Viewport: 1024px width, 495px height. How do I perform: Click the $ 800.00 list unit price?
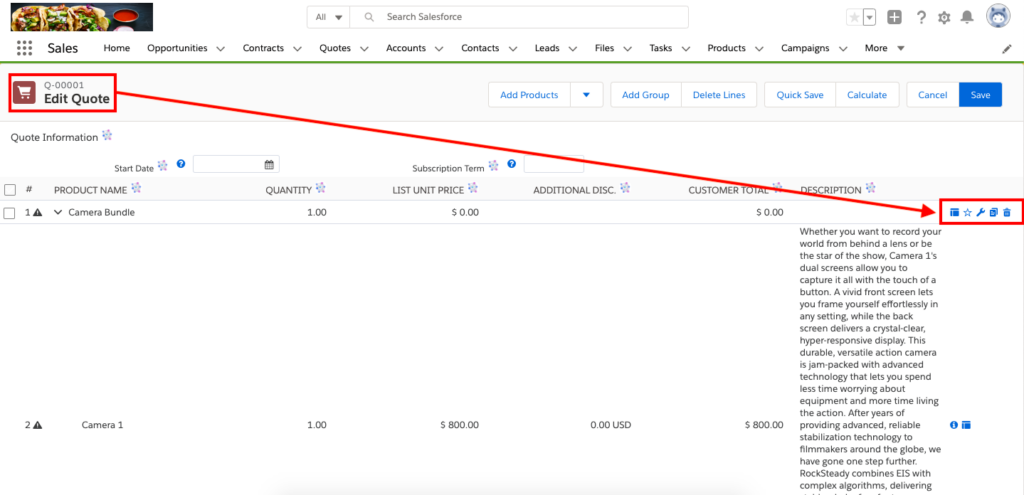pos(460,425)
